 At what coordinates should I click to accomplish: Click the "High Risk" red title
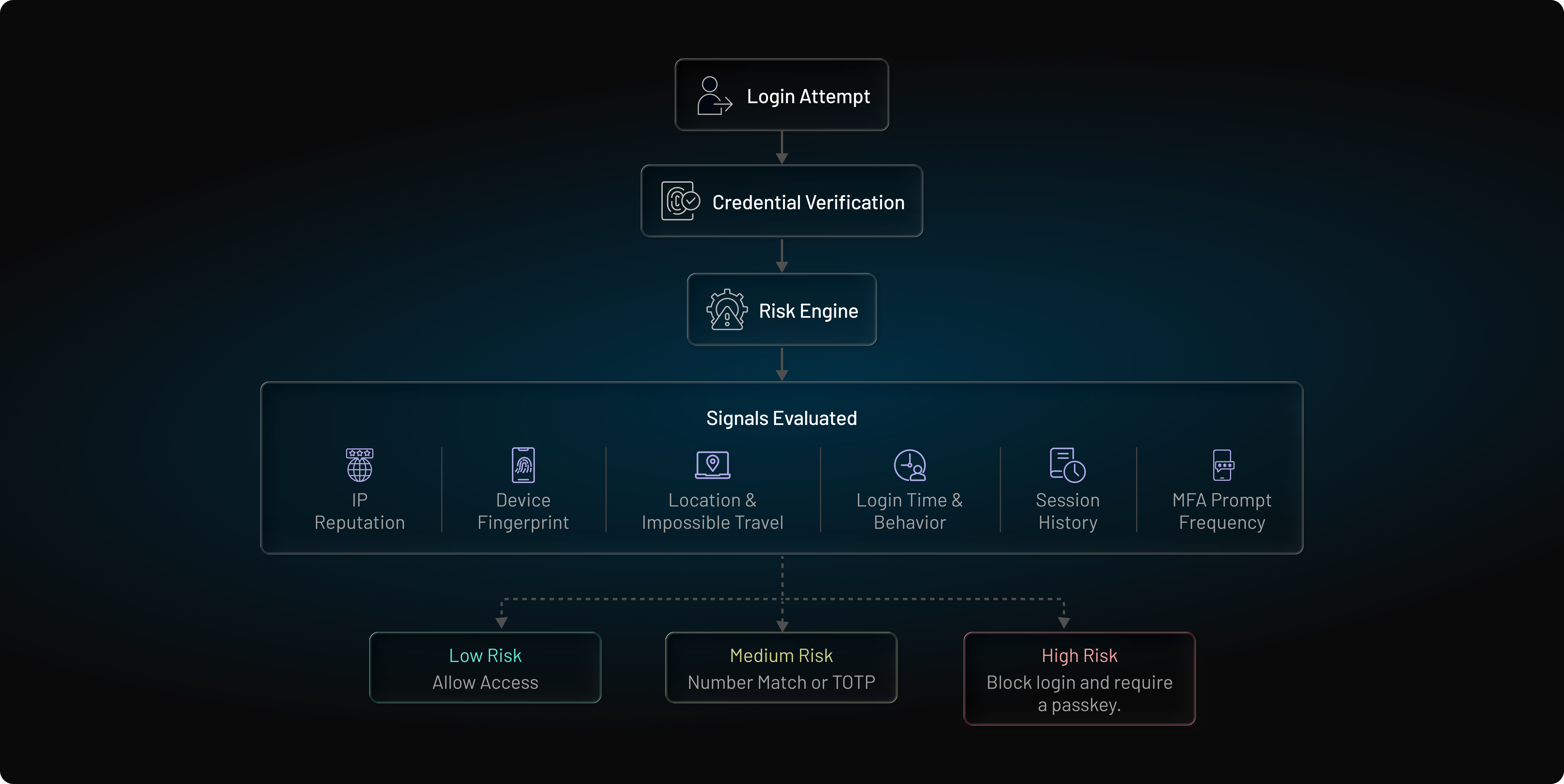click(1079, 655)
